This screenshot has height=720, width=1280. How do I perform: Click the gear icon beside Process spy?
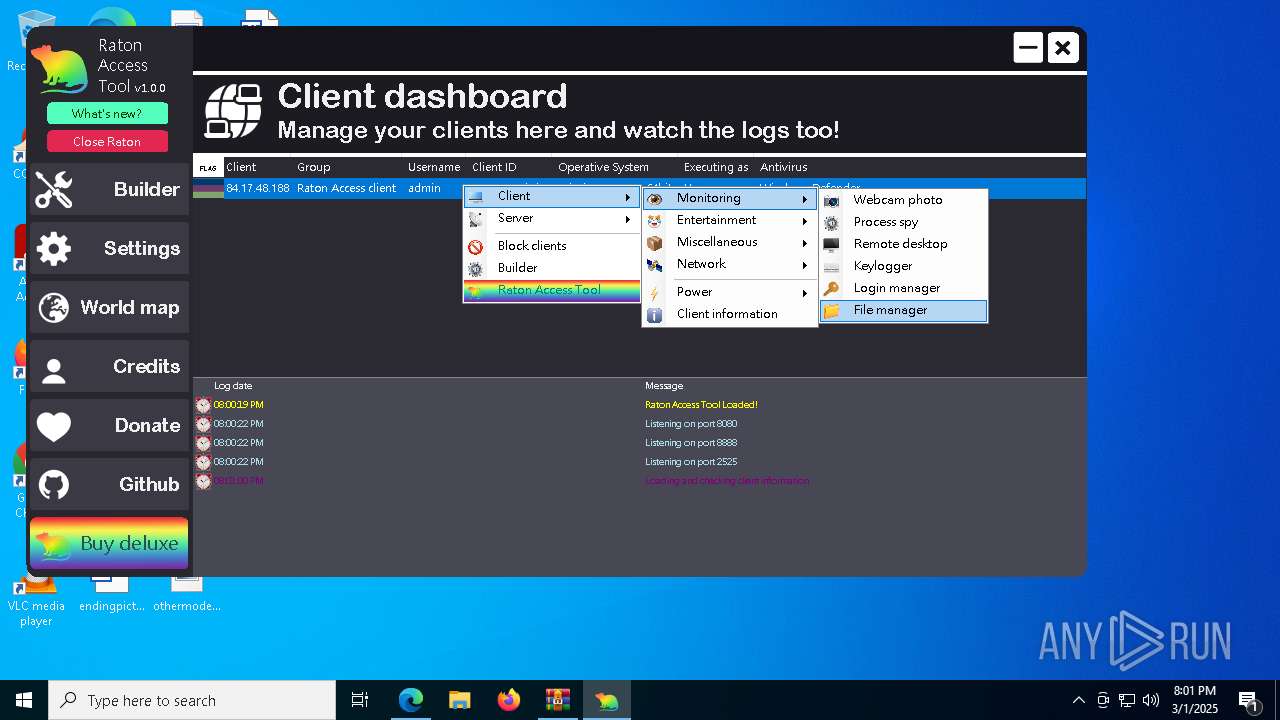click(831, 222)
